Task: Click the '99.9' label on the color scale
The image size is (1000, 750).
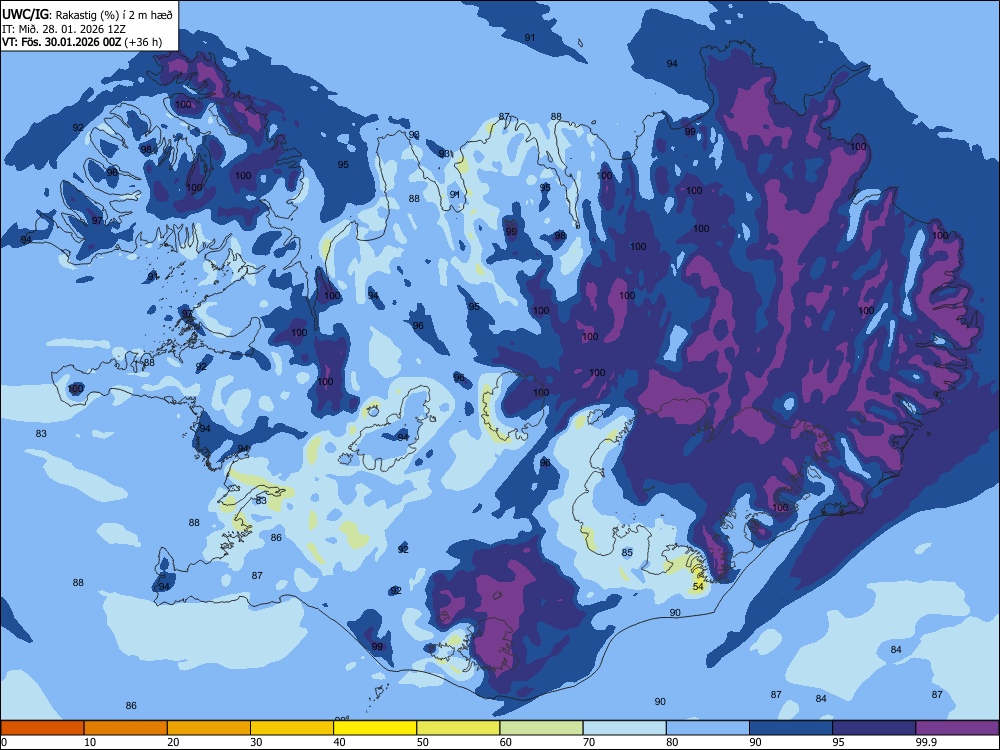Action: pos(925,742)
